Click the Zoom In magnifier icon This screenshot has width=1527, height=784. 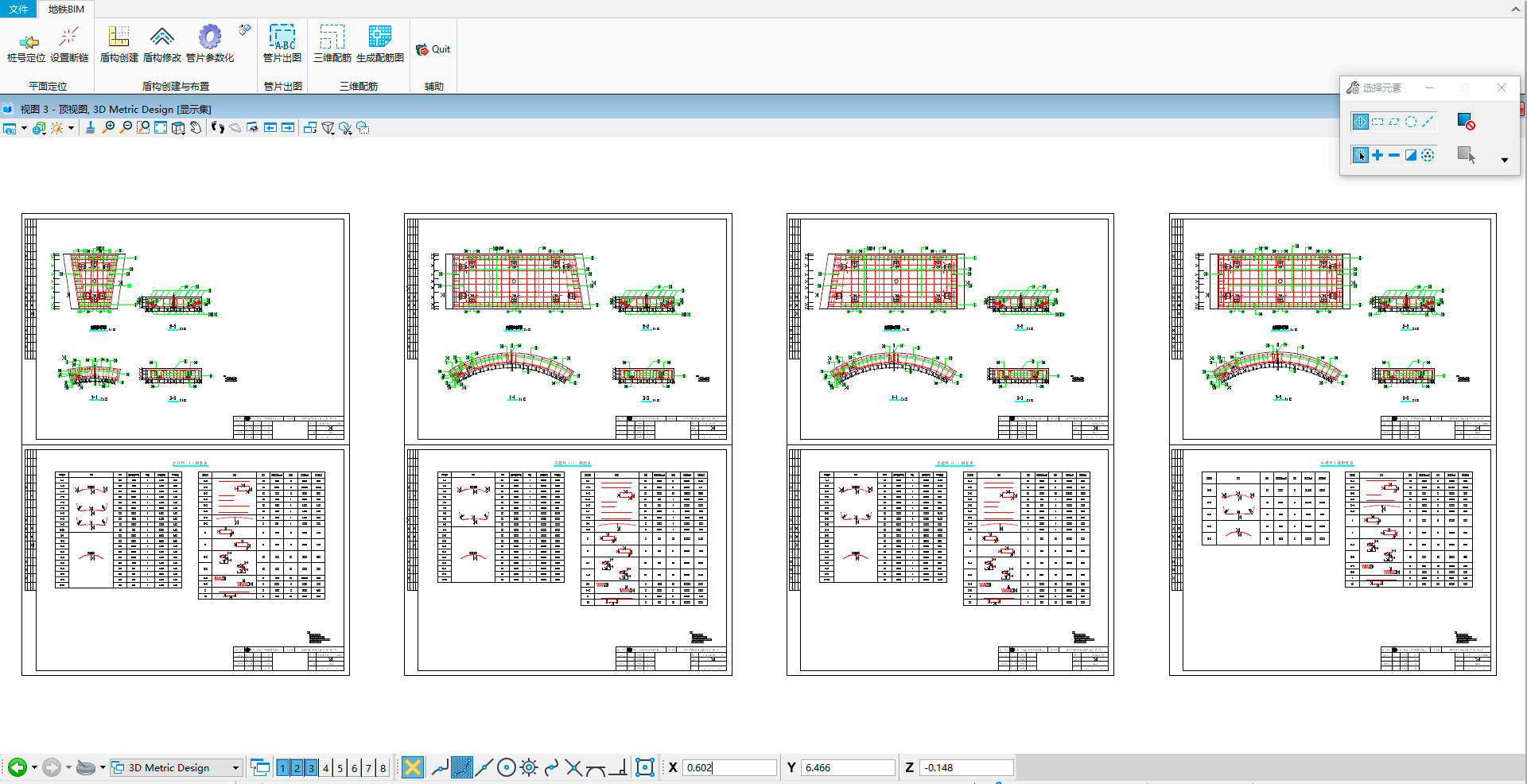pyautogui.click(x=108, y=128)
